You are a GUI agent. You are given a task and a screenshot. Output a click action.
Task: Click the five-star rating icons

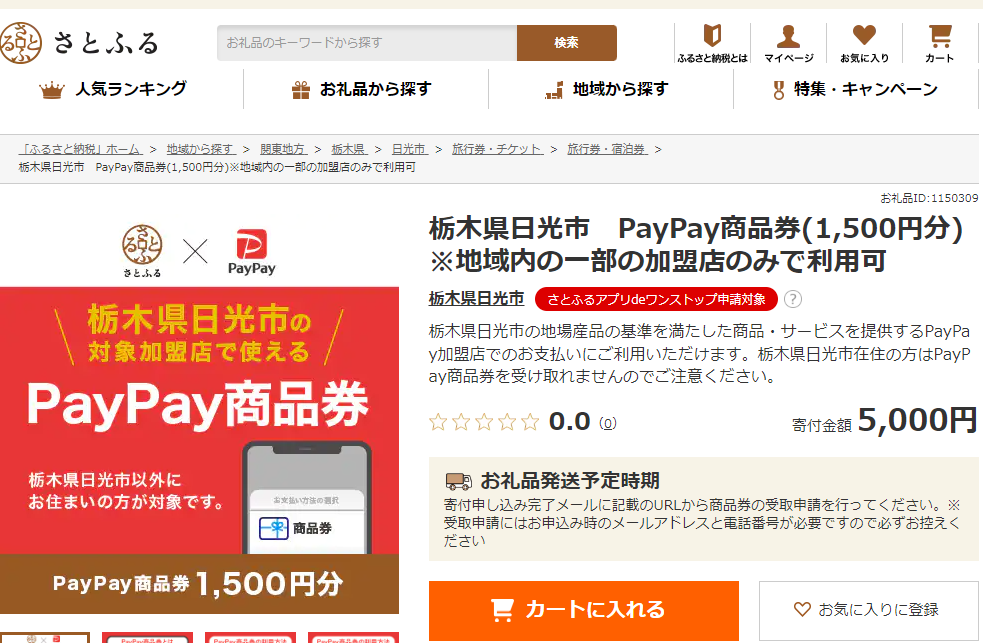coord(484,422)
